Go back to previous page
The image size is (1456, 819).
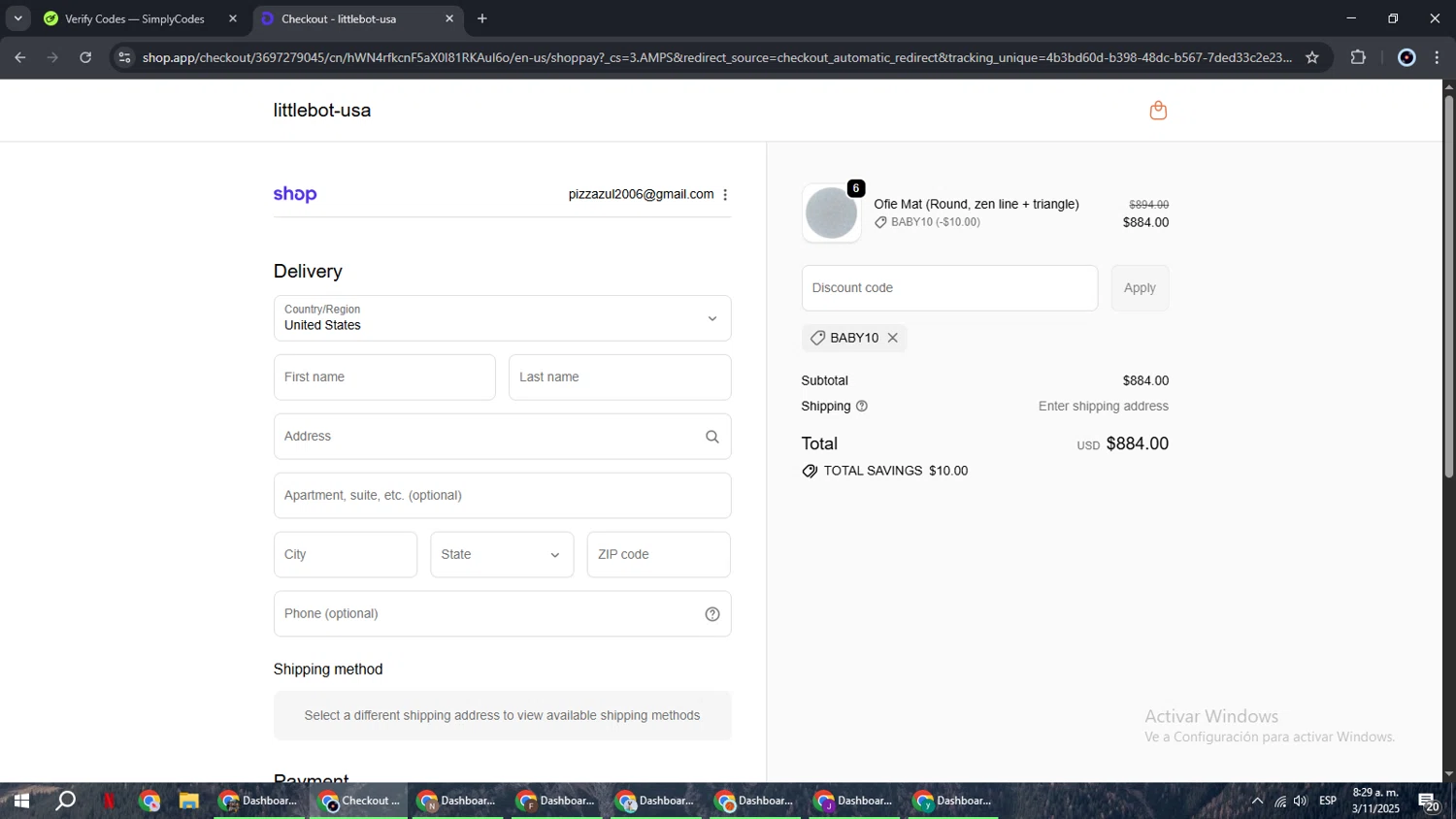pyautogui.click(x=20, y=57)
